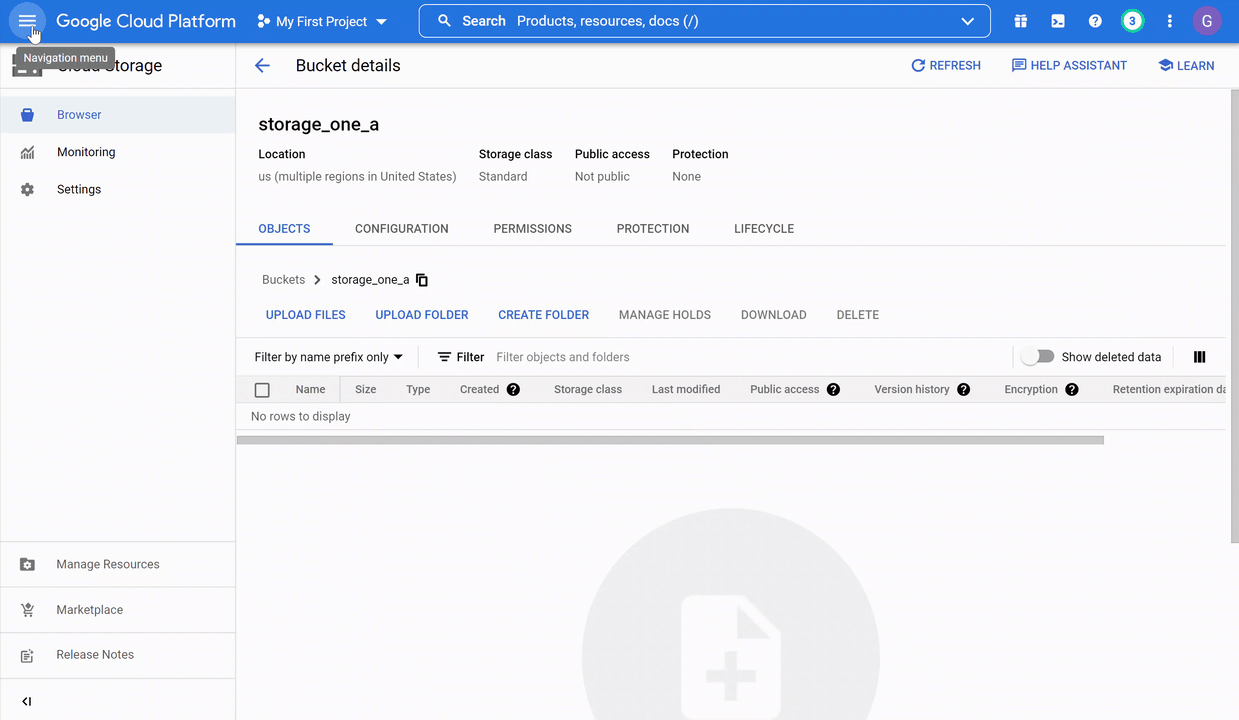Click the Release Notes icon
Image resolution: width=1239 pixels, height=720 pixels.
(x=27, y=655)
